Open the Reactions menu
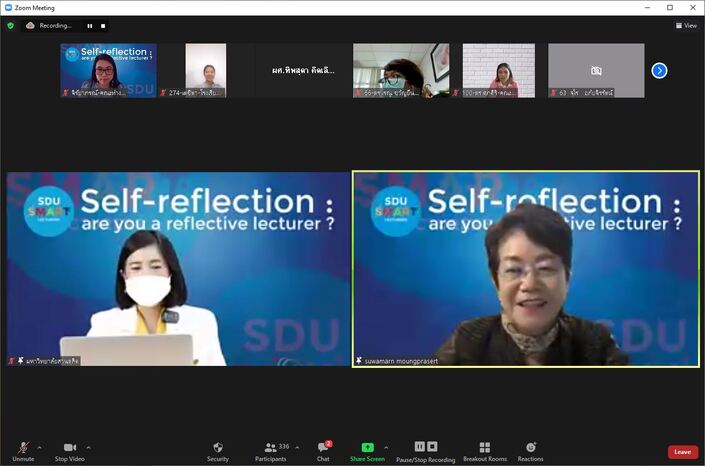705x466 pixels. tap(531, 452)
